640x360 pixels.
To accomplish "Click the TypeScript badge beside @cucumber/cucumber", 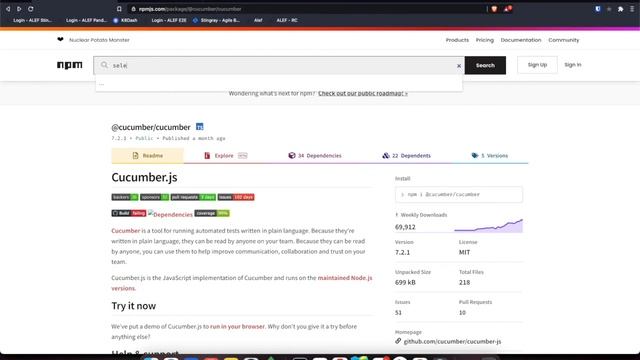I will (x=200, y=127).
